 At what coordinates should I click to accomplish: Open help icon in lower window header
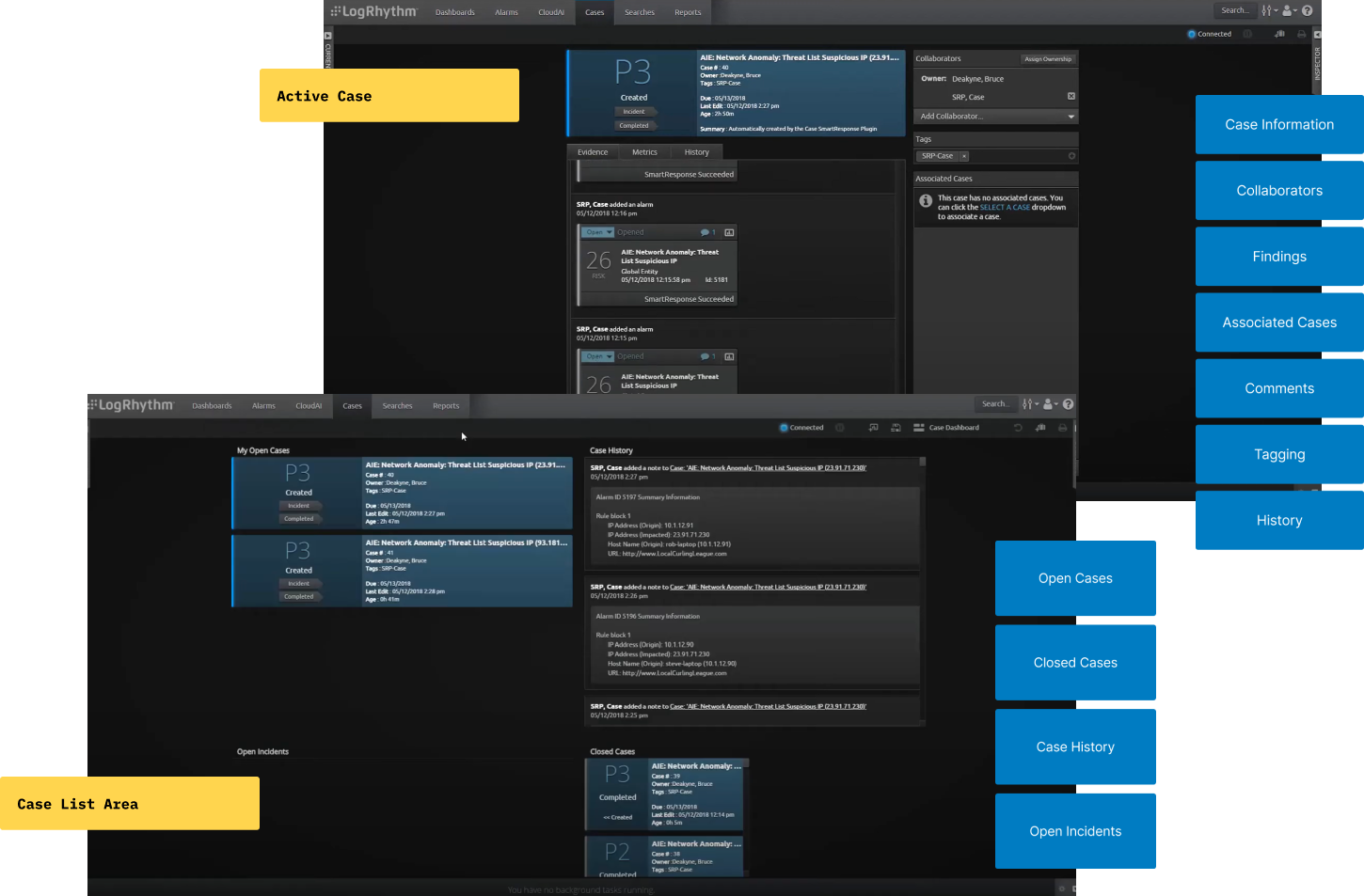[x=1068, y=404]
